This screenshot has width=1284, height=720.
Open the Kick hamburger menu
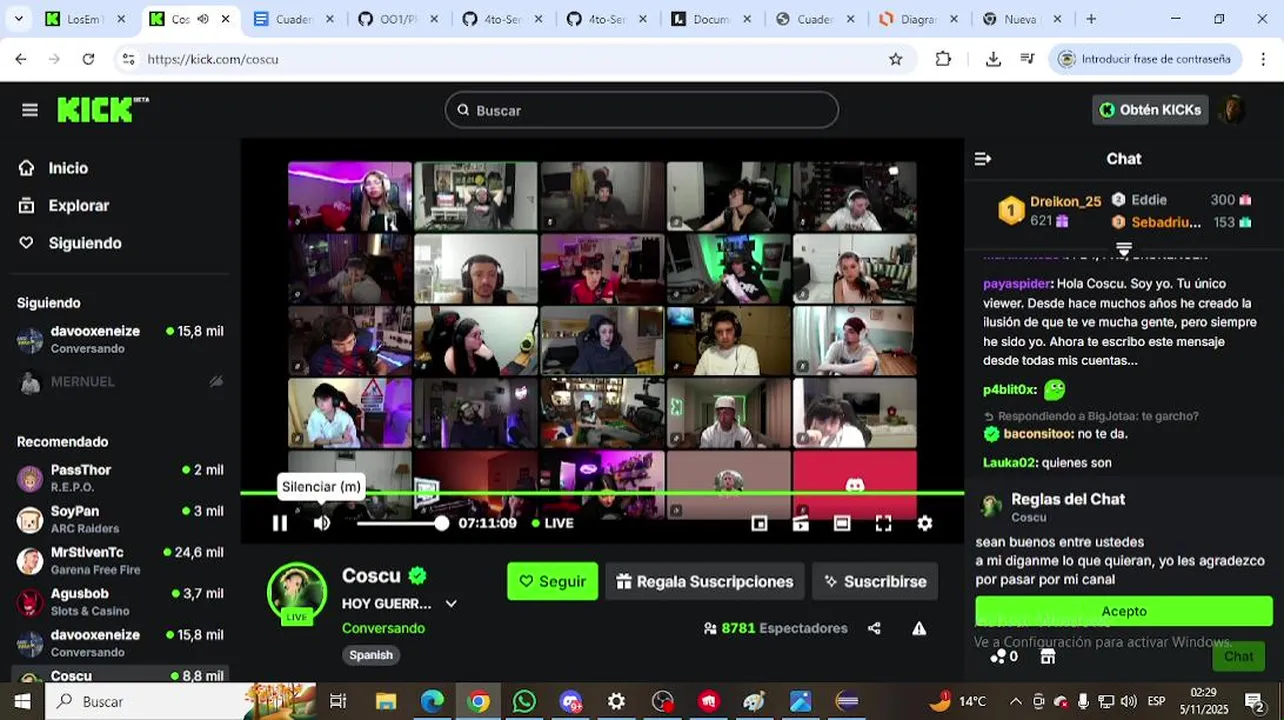(30, 110)
